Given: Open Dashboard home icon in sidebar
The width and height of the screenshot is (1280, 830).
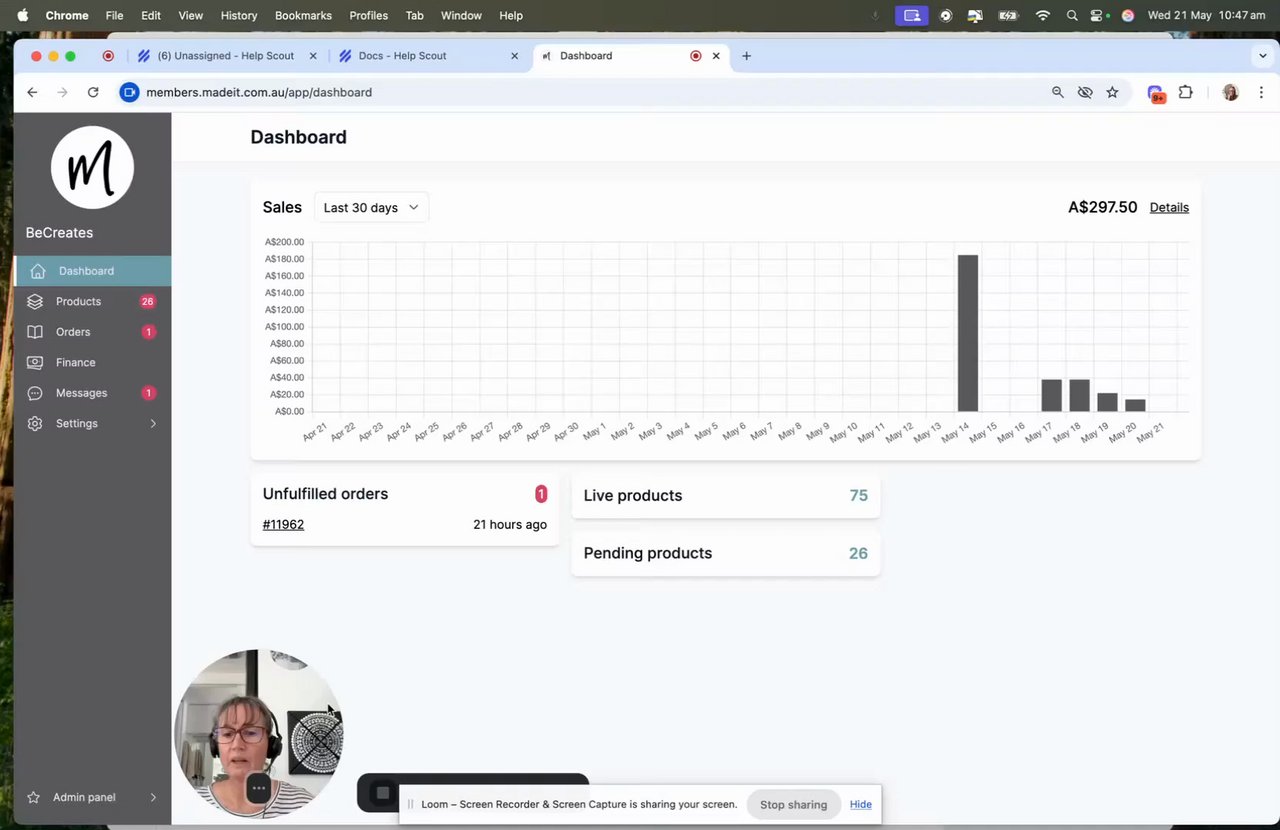Looking at the screenshot, I should click(38, 271).
